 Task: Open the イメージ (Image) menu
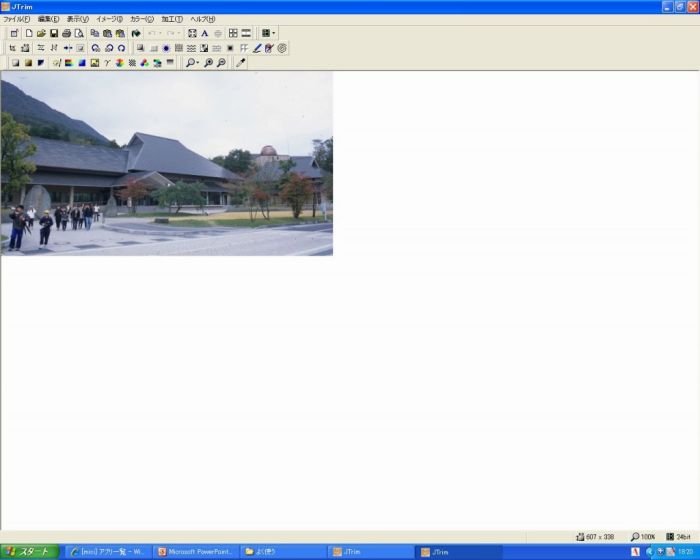[109, 19]
